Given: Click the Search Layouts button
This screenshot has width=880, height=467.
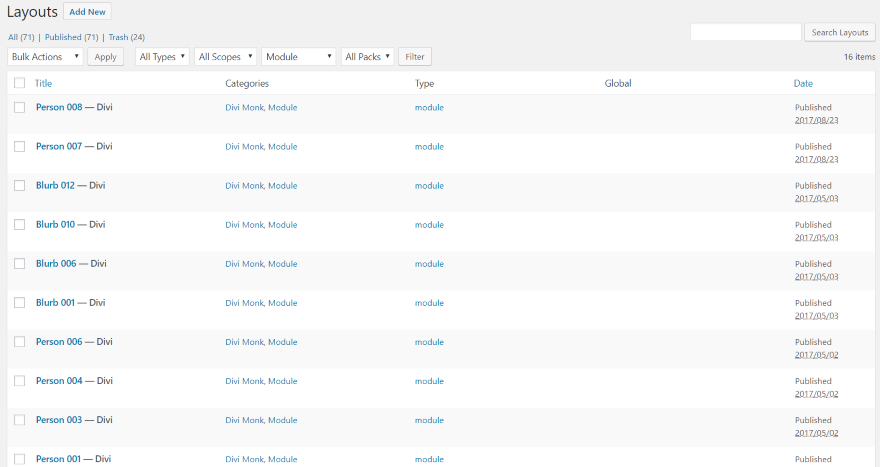Looking at the screenshot, I should [x=840, y=33].
